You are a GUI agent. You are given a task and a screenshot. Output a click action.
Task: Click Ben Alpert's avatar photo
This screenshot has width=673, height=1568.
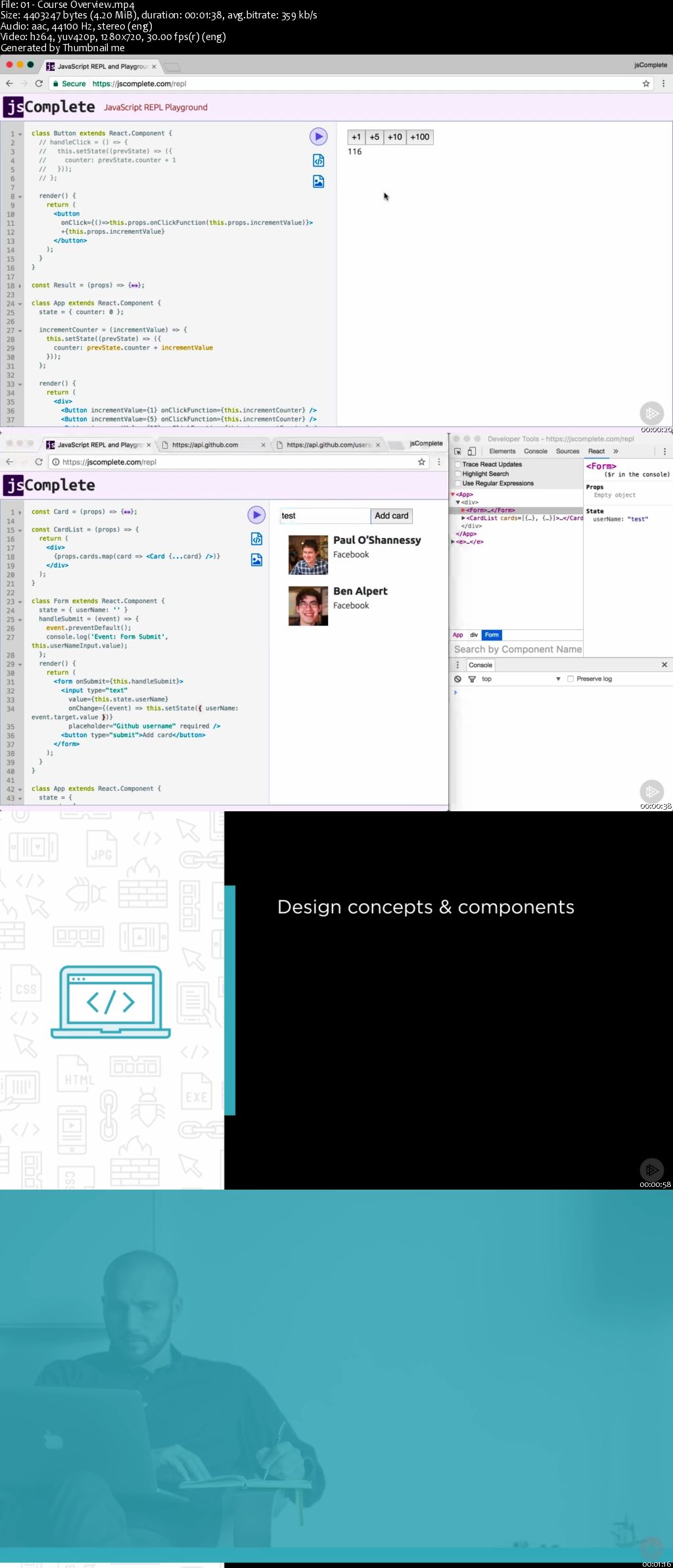click(x=308, y=606)
